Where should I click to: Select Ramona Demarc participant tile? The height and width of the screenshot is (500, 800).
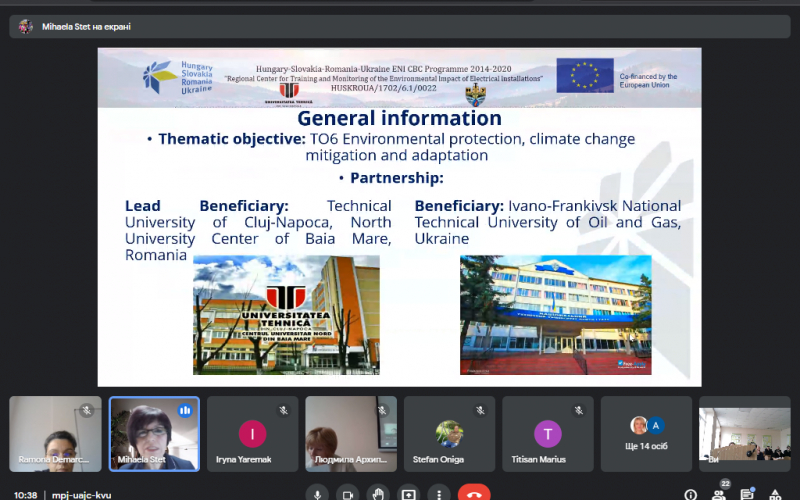pos(55,434)
